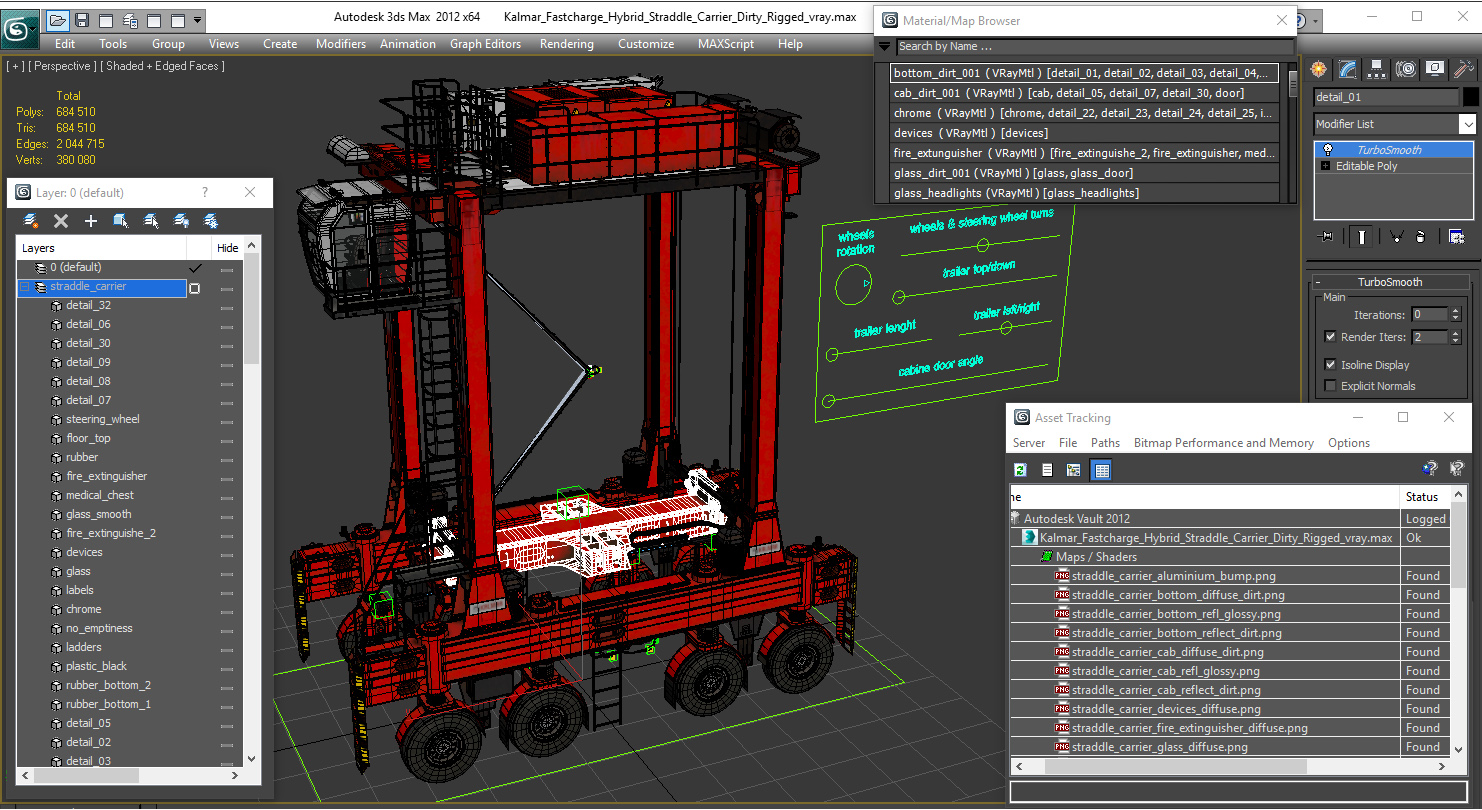Click Perspective viewport label
Viewport: 1482px width, 810px height.
click(x=61, y=66)
